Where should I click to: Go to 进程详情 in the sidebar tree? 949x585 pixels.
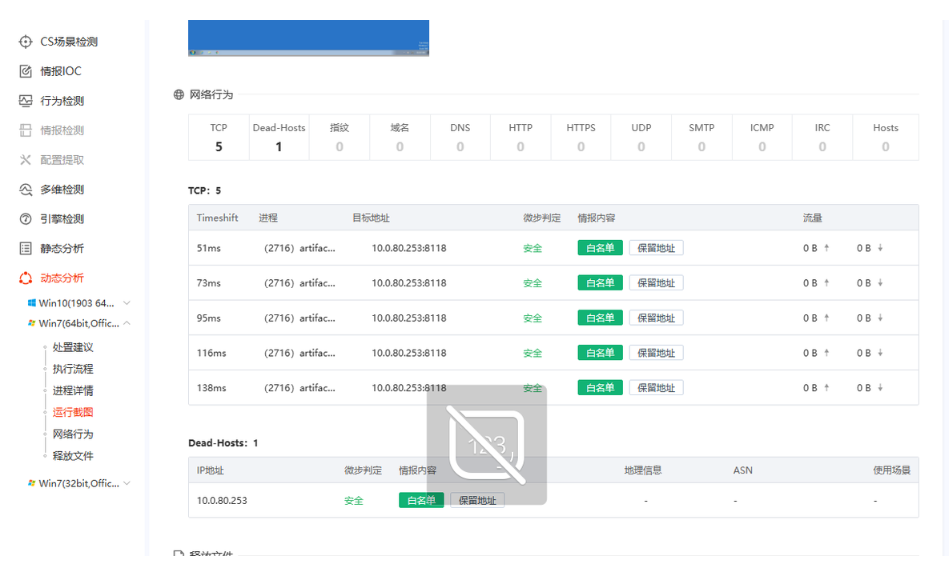(73, 391)
